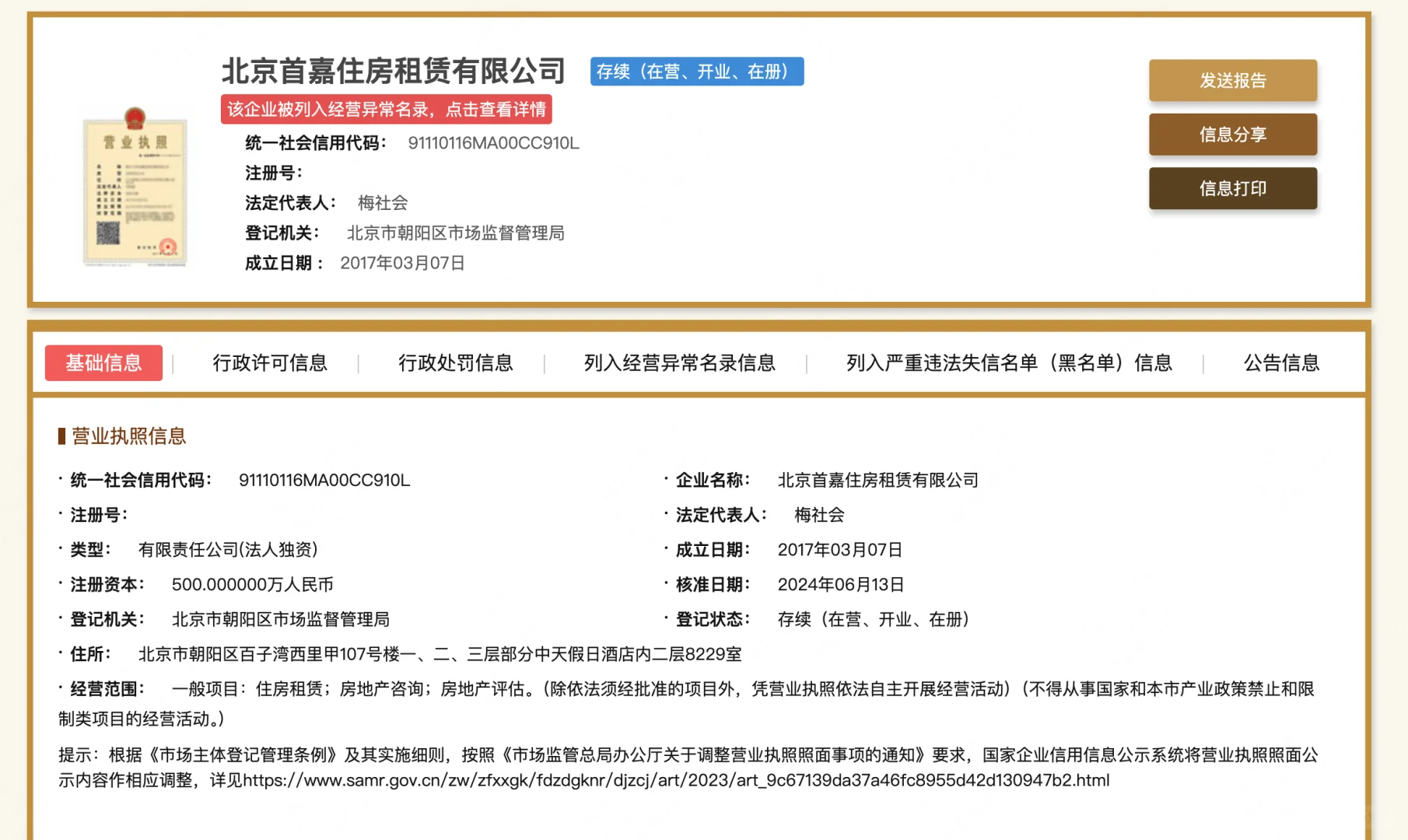Switch to 列入严重违法失信名单(黑名单)信息 tab
The image size is (1408, 840).
[1009, 362]
